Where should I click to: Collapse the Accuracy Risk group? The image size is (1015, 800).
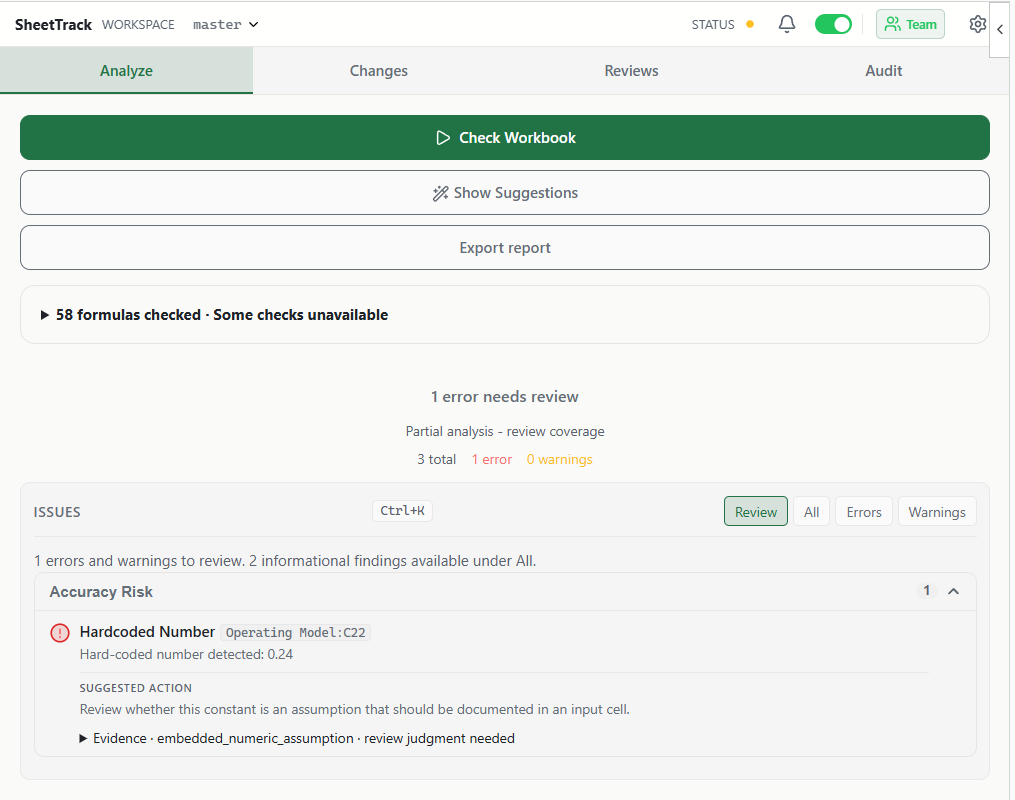coord(954,592)
